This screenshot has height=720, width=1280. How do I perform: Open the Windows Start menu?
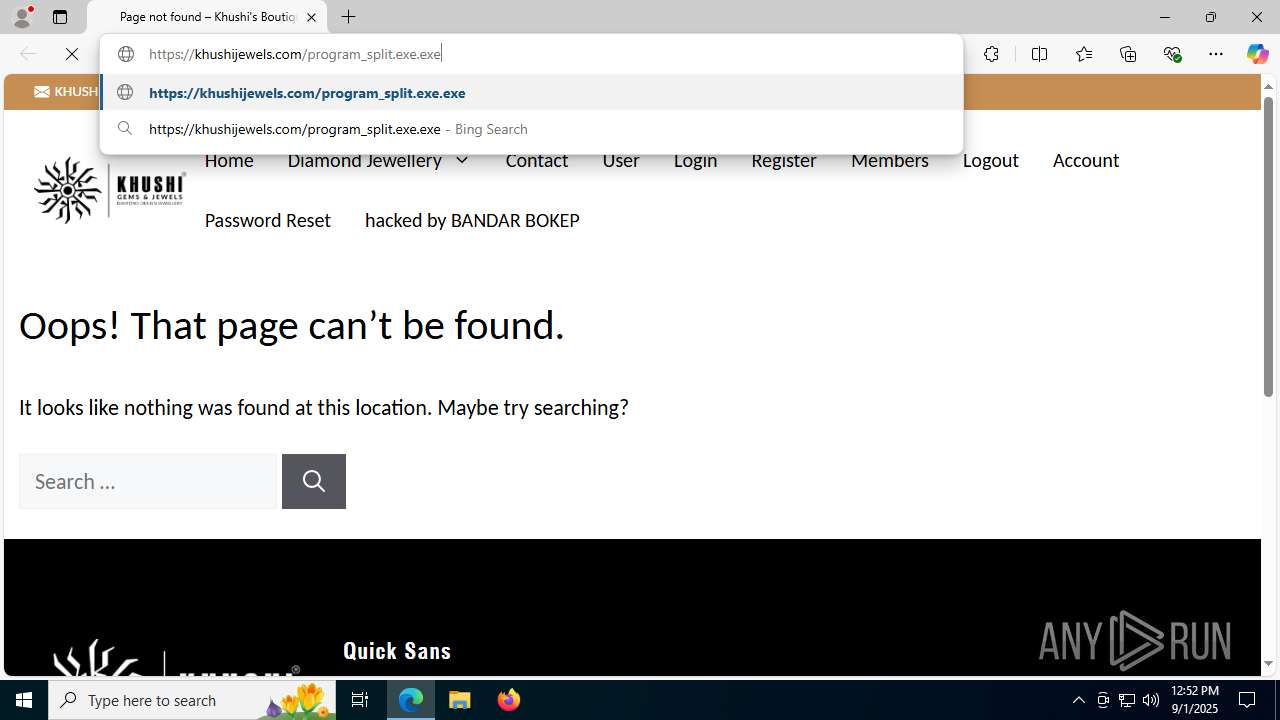tap(24, 700)
